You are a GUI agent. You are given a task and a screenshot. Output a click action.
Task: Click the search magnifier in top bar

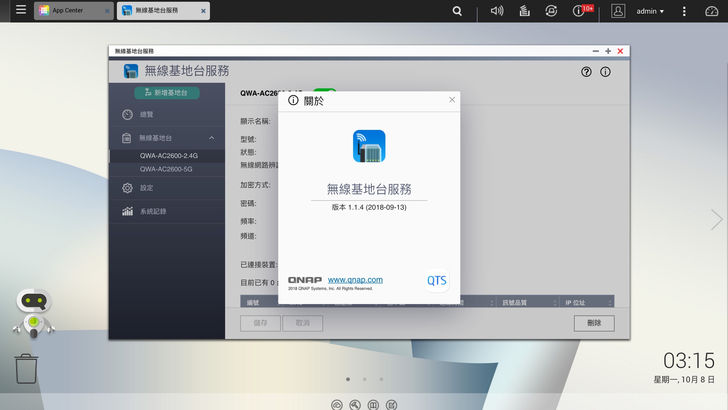(x=457, y=11)
